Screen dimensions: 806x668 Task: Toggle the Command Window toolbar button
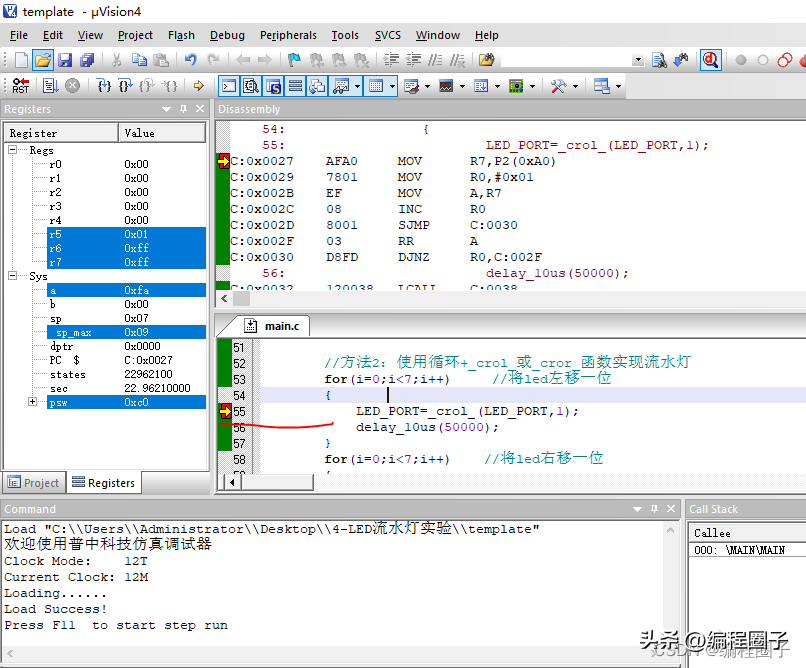228,86
